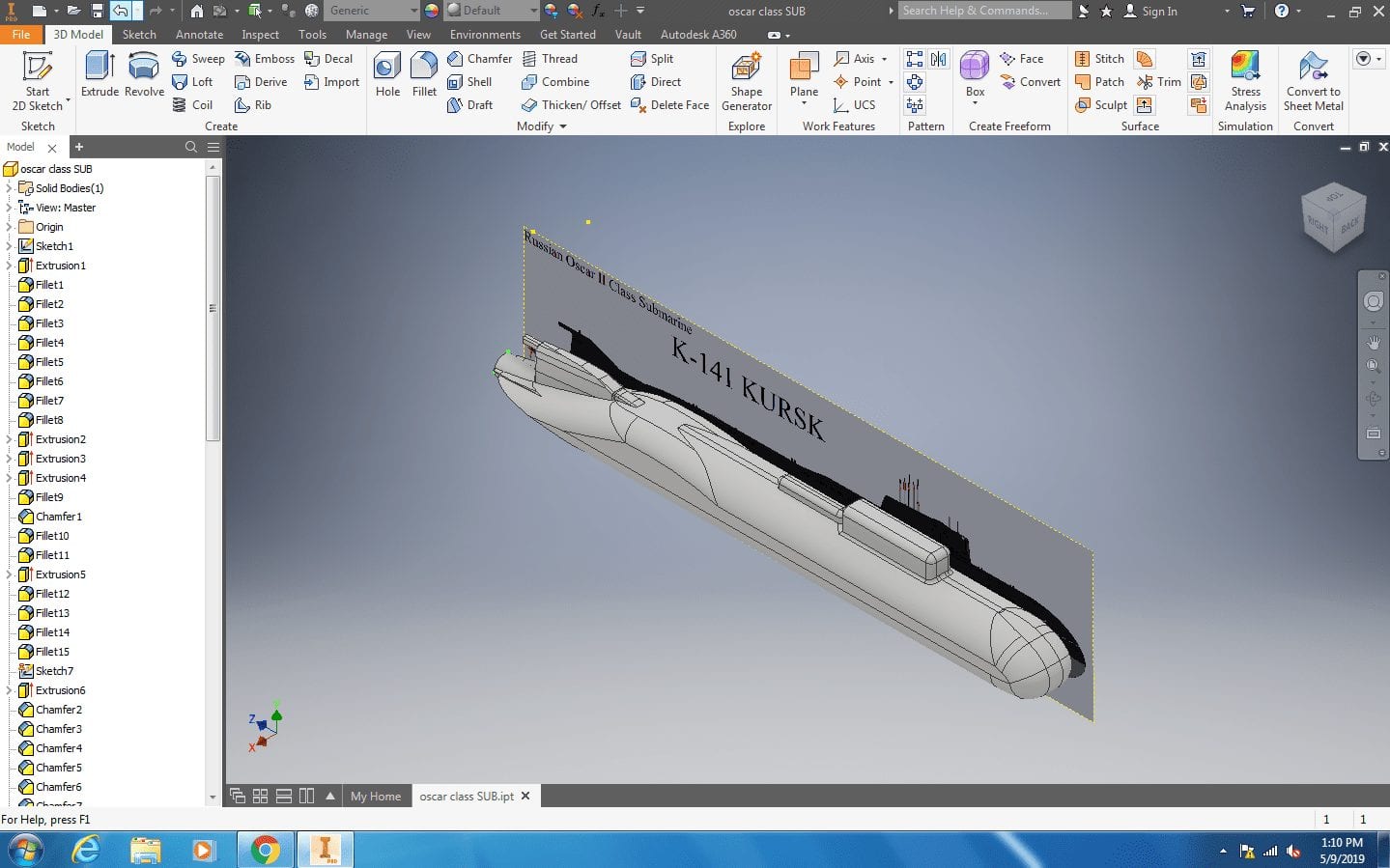Image resolution: width=1390 pixels, height=868 pixels.
Task: Select the Fillet tool
Action: (x=424, y=74)
